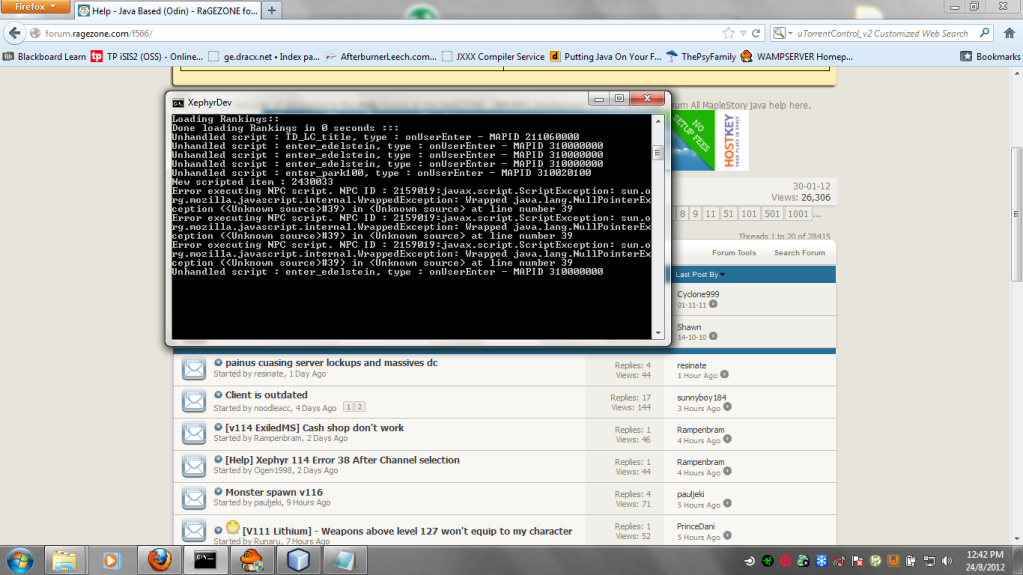Open Windows Explorer folder icon in taskbar
This screenshot has height=575, width=1023.
pos(66,559)
